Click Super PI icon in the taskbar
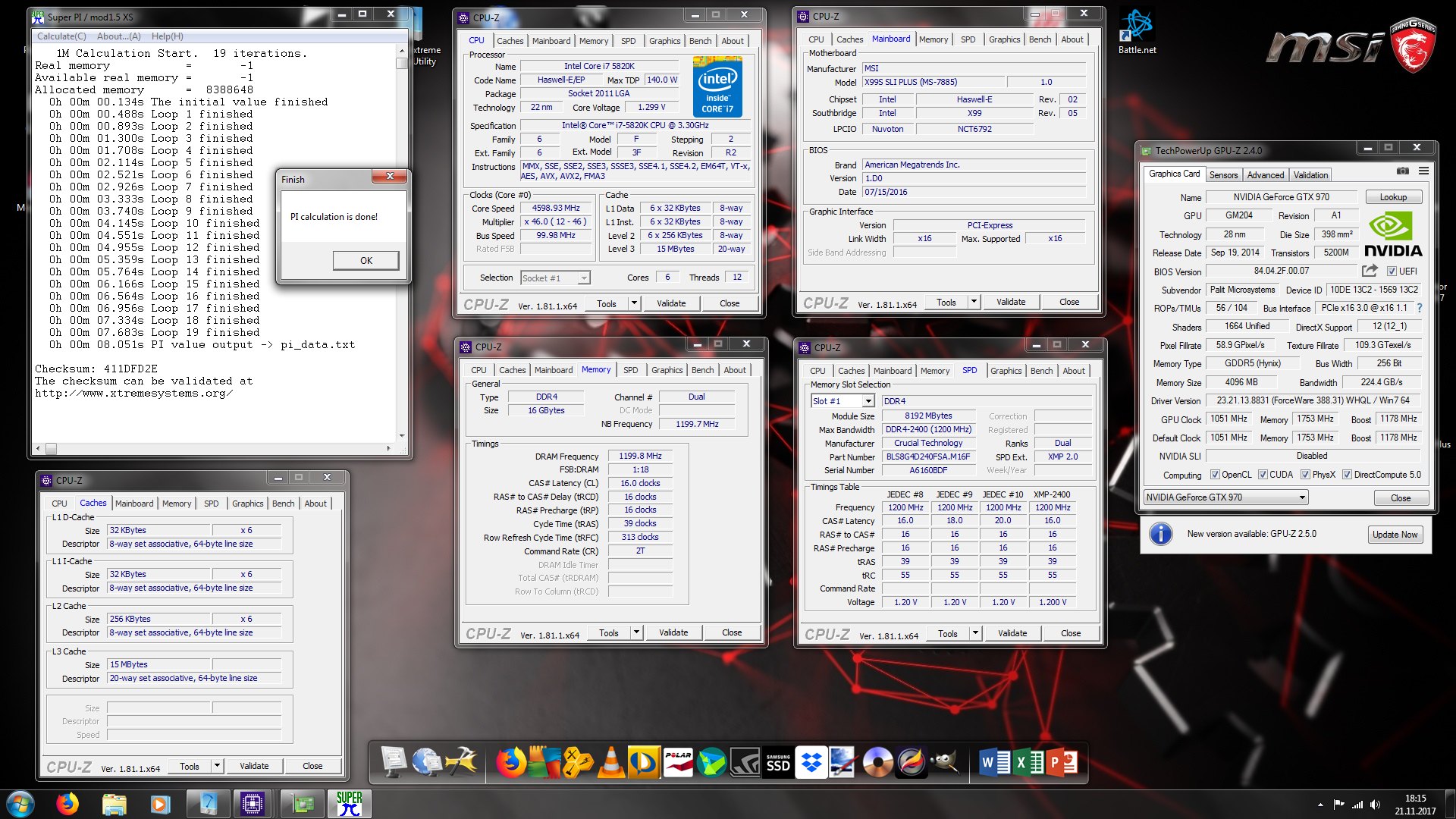Screen dimensions: 1456x819 pyautogui.click(x=350, y=804)
